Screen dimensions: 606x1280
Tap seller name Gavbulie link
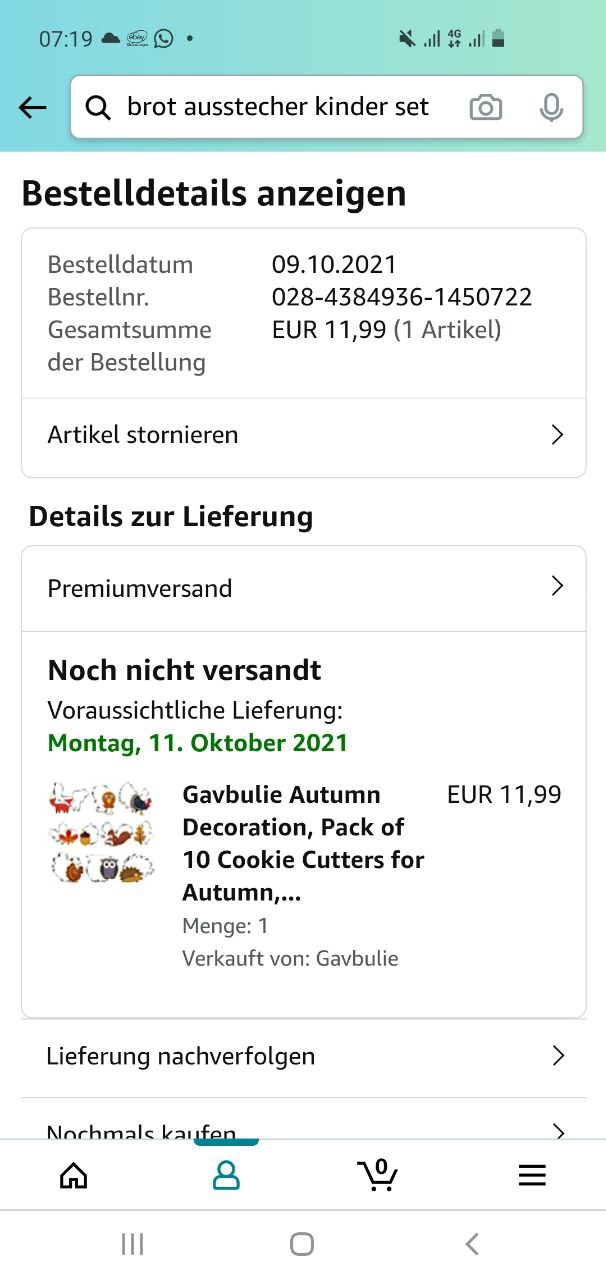pos(357,958)
